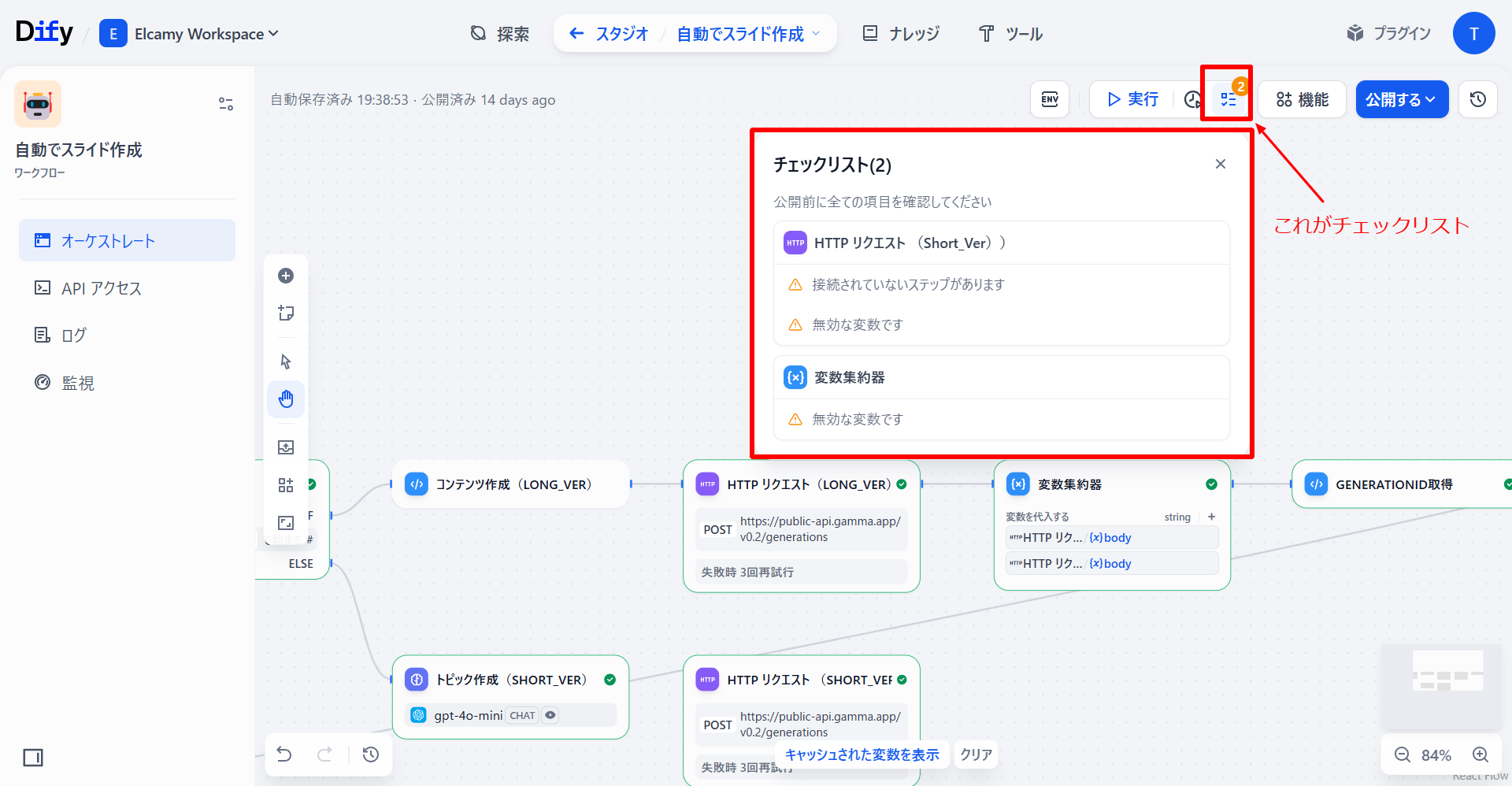The height and width of the screenshot is (786, 1512).
Task: Open the ログ sidebar menu item
Action: (73, 336)
